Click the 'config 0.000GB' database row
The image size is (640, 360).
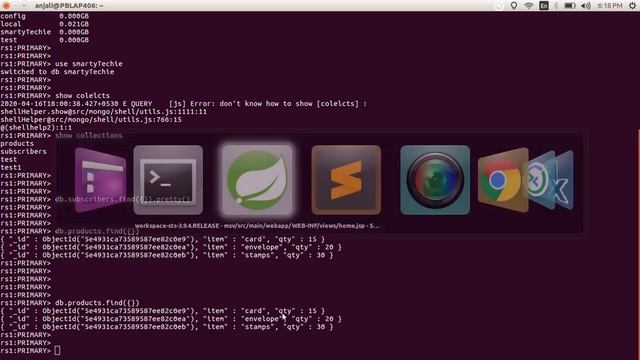coord(44,16)
